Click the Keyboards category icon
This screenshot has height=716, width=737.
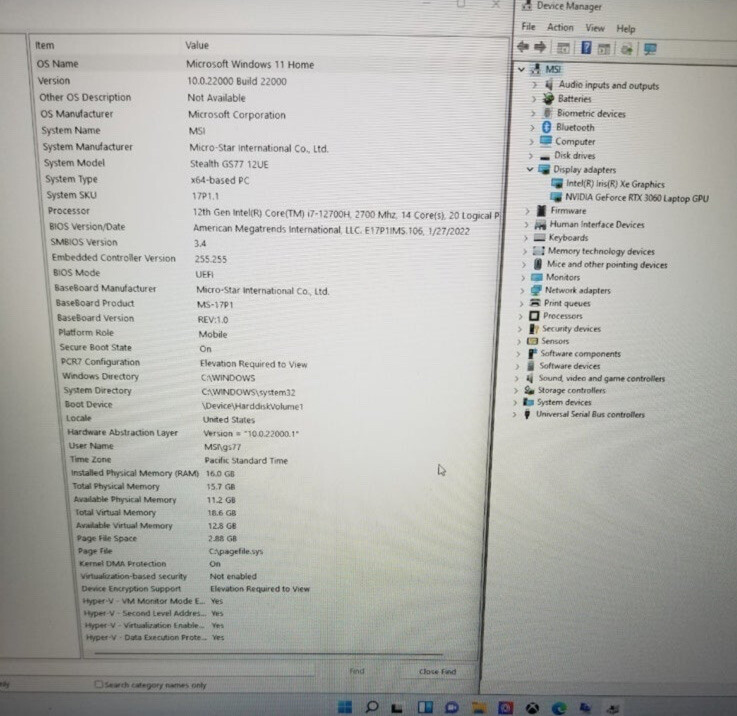click(539, 237)
